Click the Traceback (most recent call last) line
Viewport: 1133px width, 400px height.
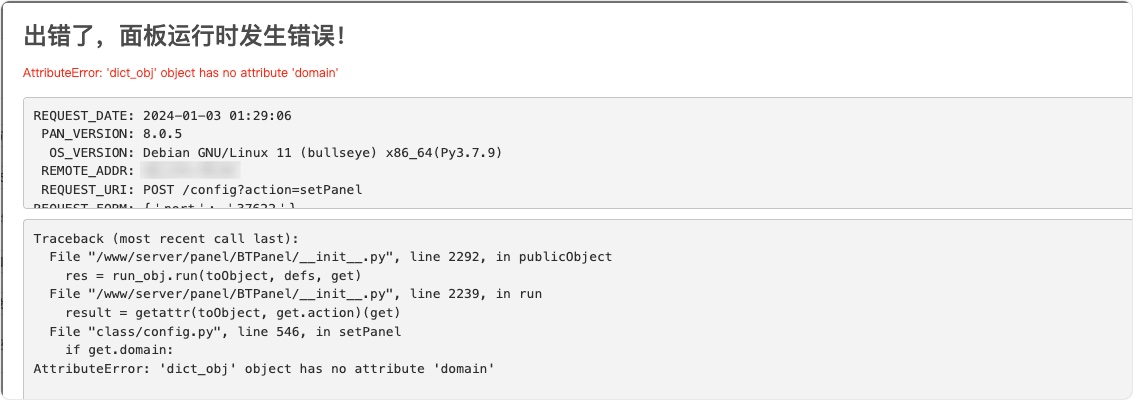click(166, 238)
